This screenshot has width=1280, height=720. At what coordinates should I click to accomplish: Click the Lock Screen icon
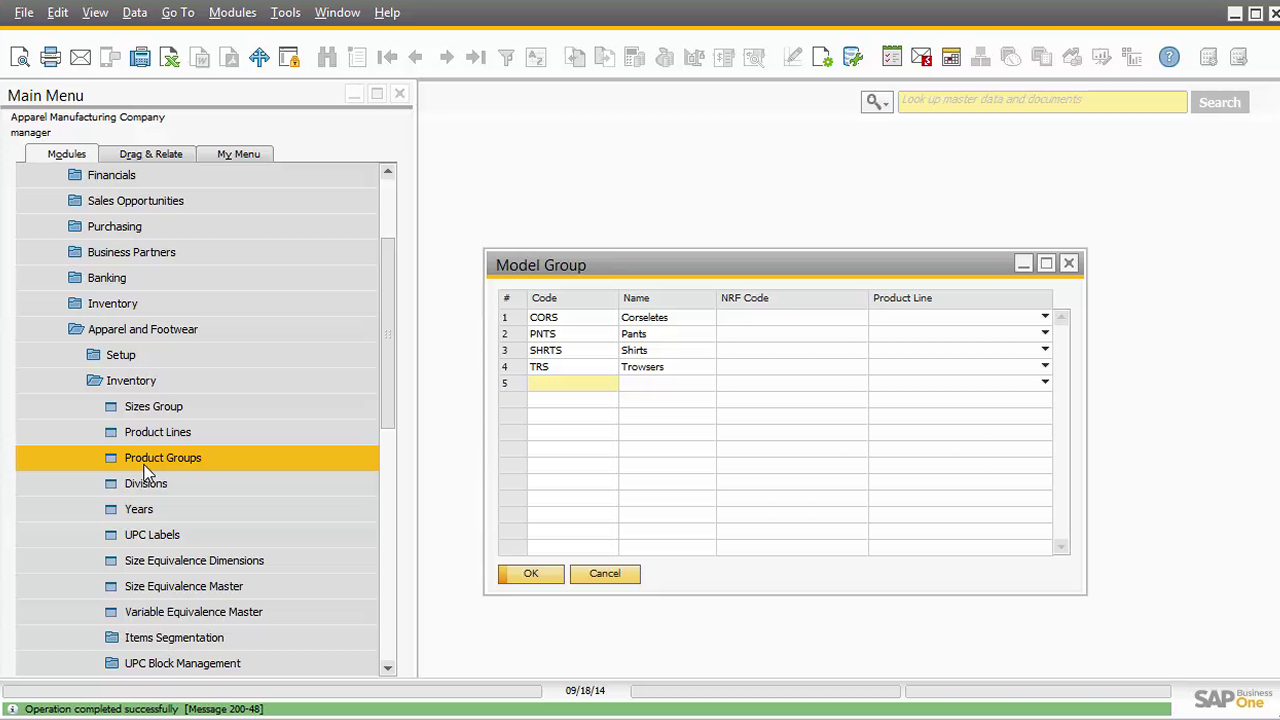click(289, 57)
